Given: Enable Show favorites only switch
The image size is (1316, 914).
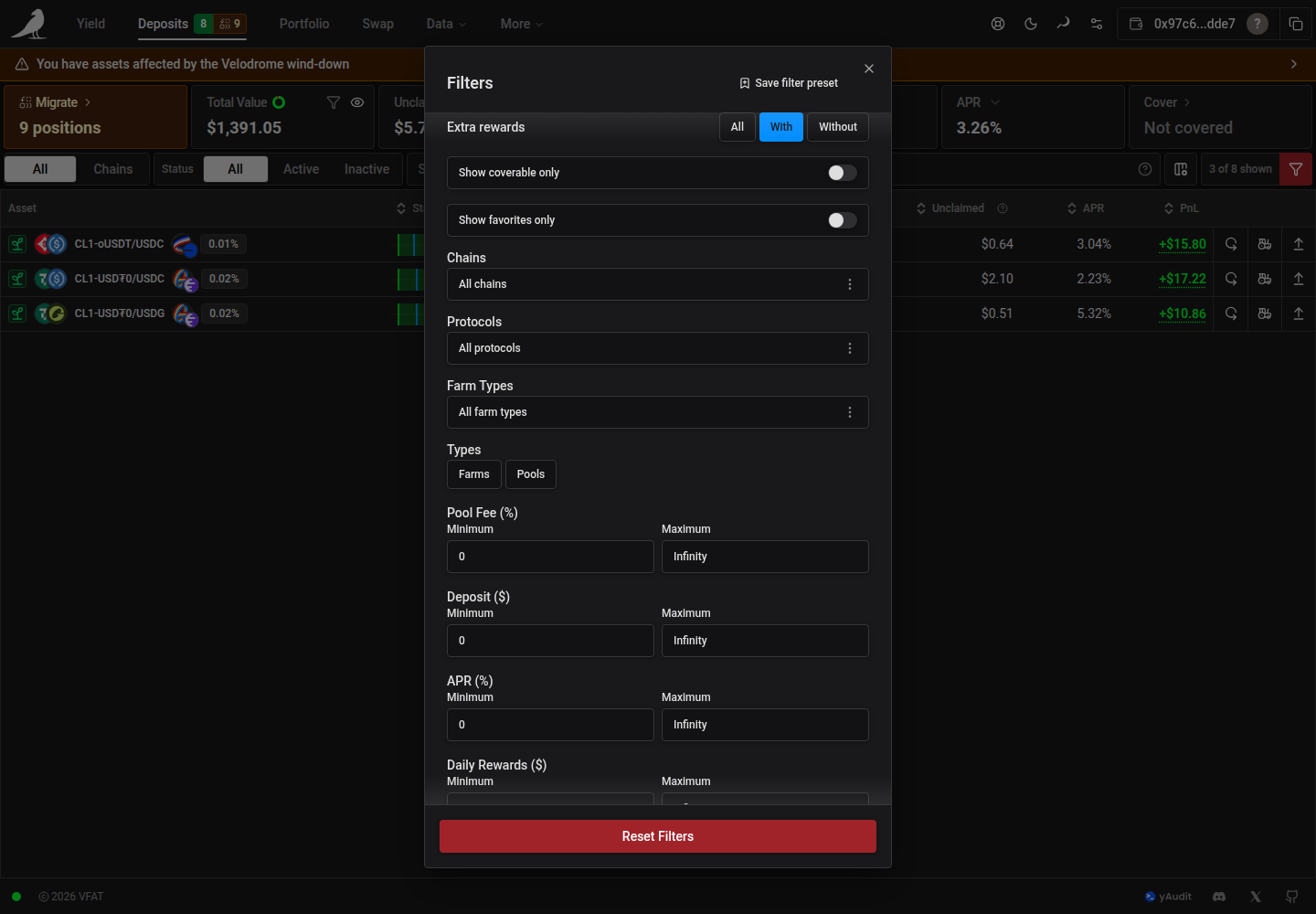Looking at the screenshot, I should [842, 220].
